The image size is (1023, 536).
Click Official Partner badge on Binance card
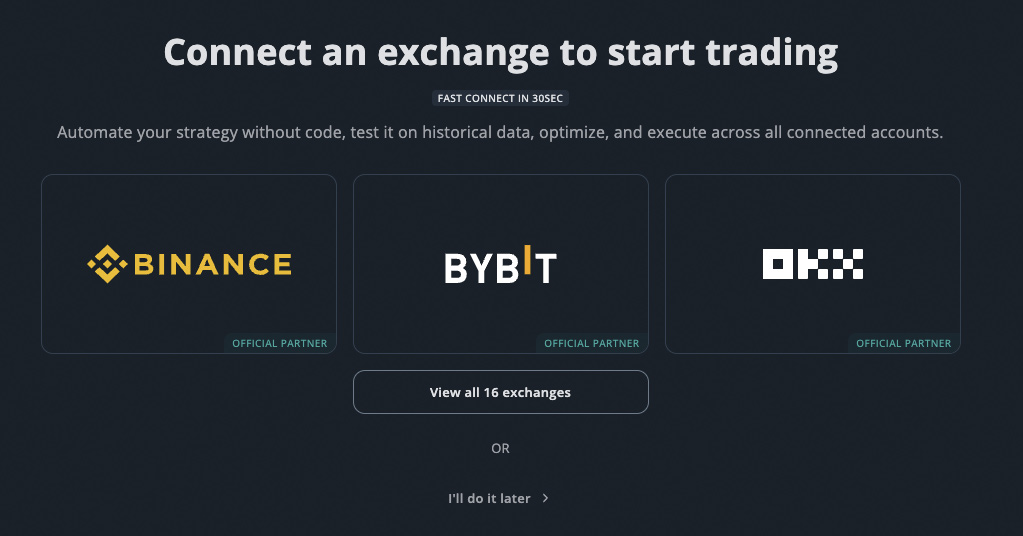(280, 343)
